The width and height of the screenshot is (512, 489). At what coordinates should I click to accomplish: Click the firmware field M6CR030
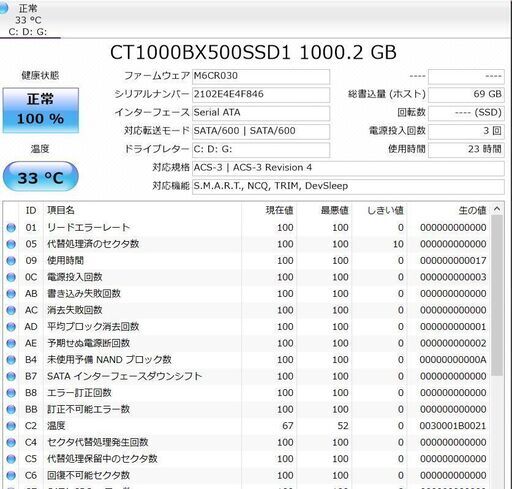(261, 76)
